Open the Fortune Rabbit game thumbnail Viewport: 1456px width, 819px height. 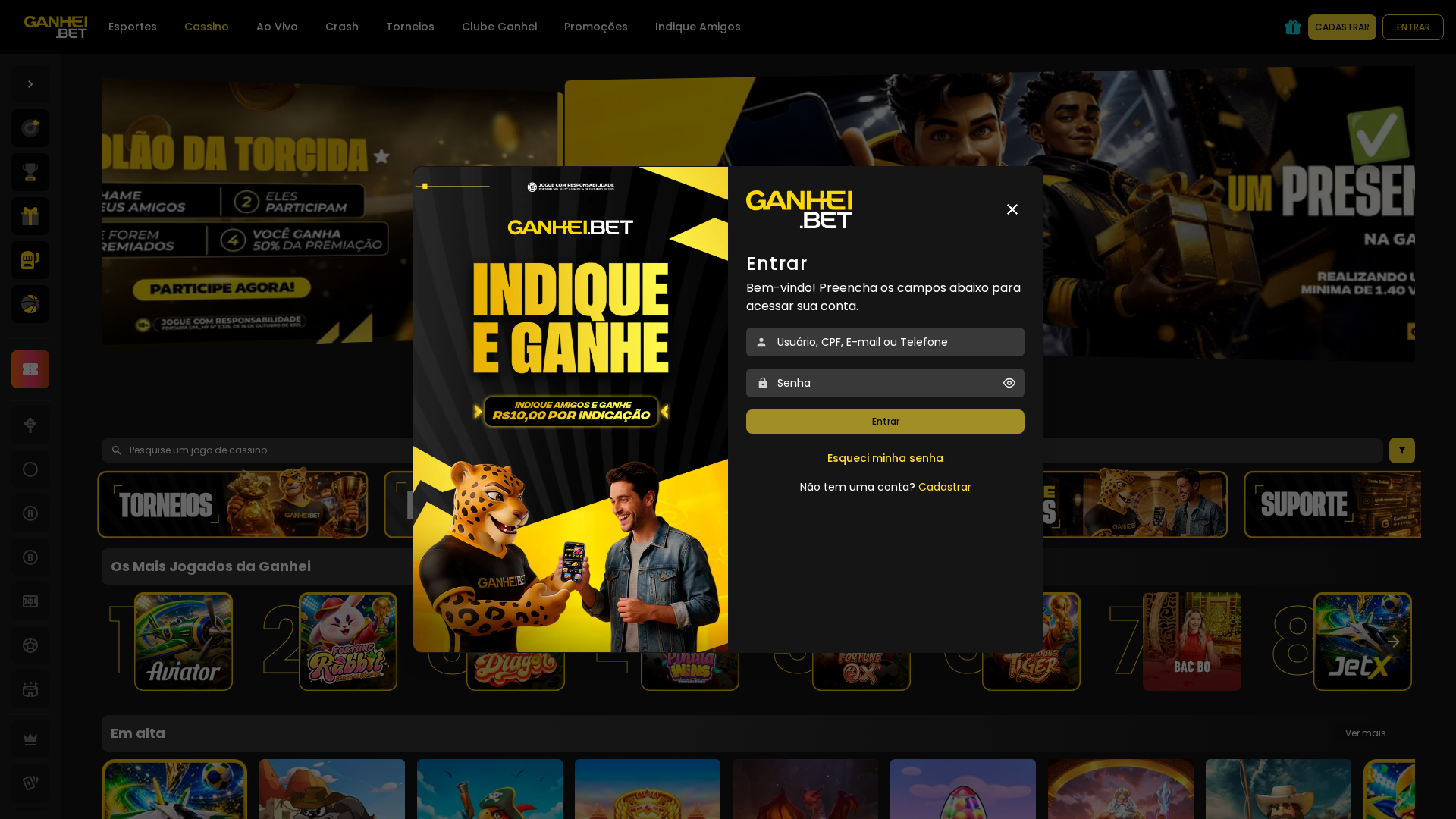[x=348, y=642]
